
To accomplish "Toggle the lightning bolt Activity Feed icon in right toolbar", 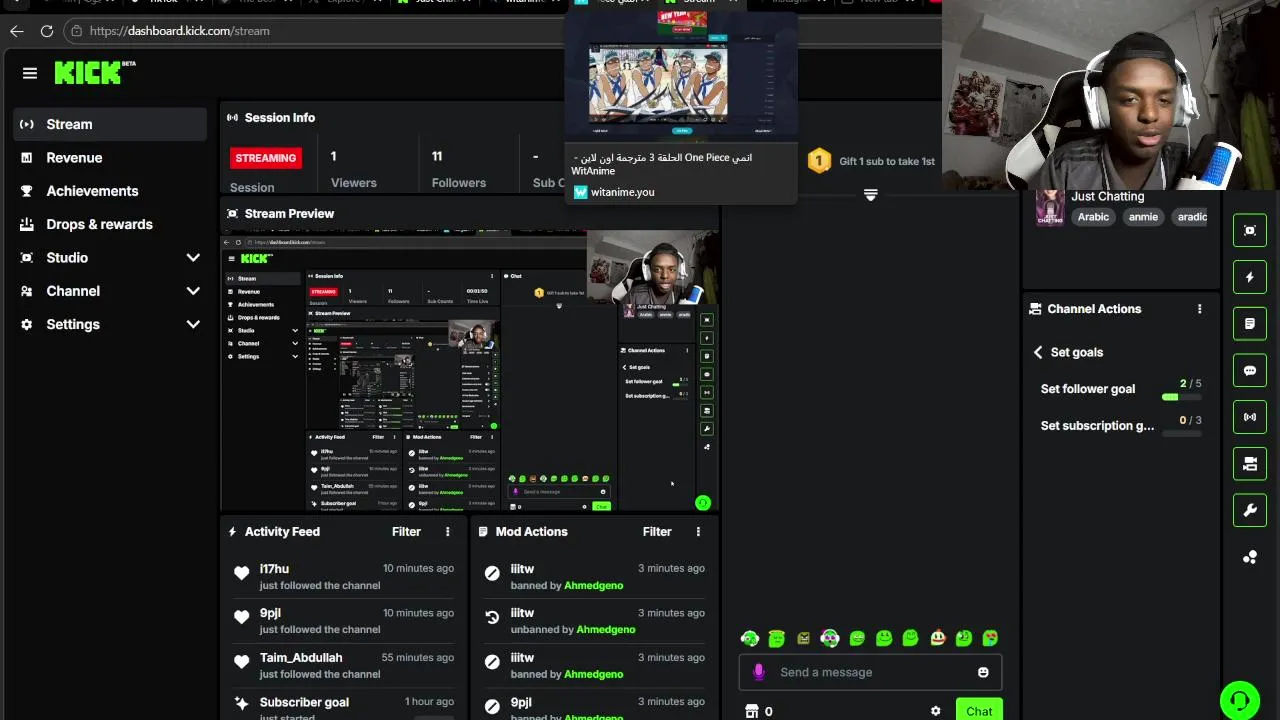I will tap(1250, 277).
